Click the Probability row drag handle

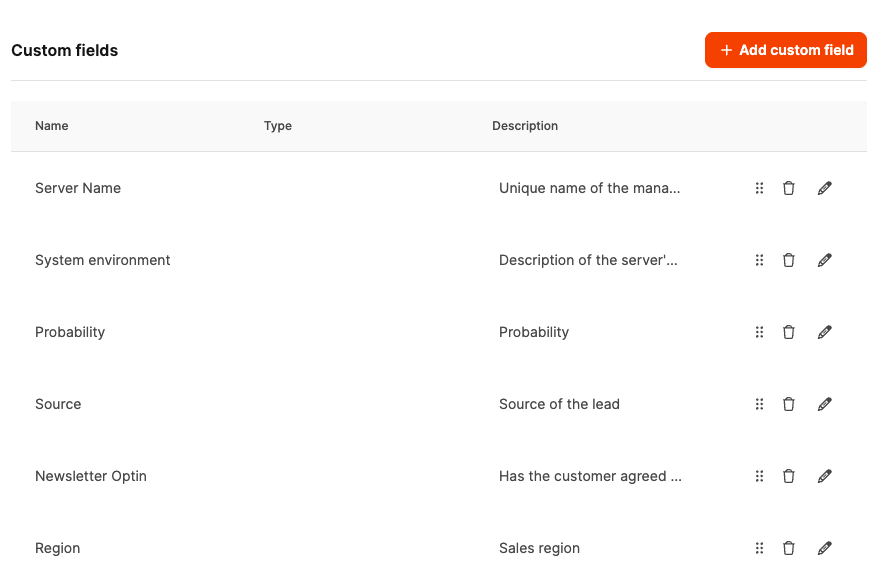click(759, 332)
